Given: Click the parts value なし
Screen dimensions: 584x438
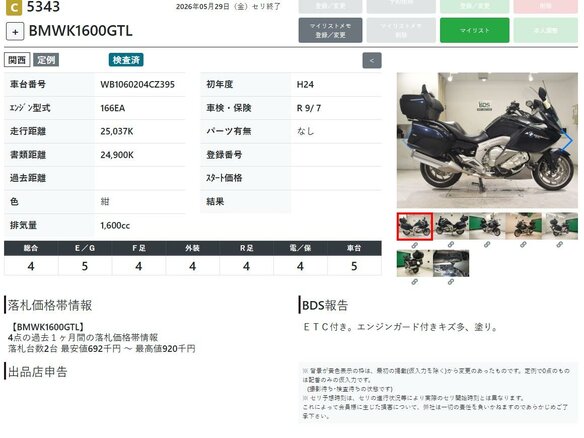Looking at the screenshot, I should pos(305,131).
